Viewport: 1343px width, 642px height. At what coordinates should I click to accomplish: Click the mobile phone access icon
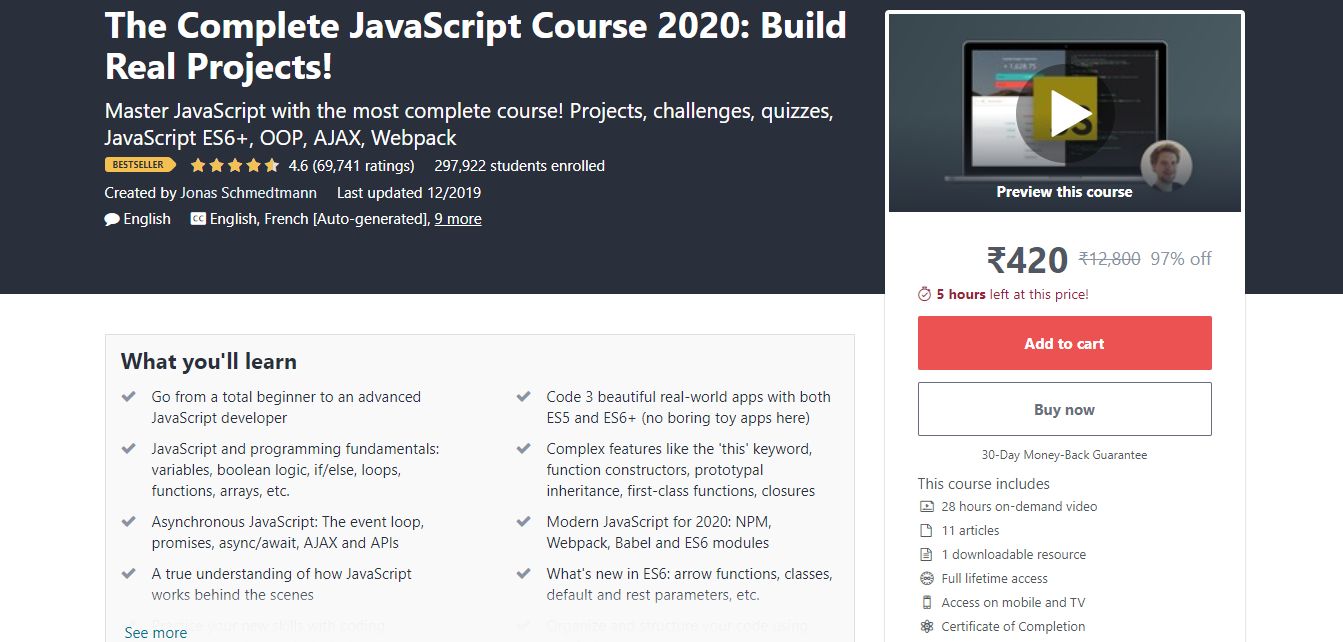[927, 603]
